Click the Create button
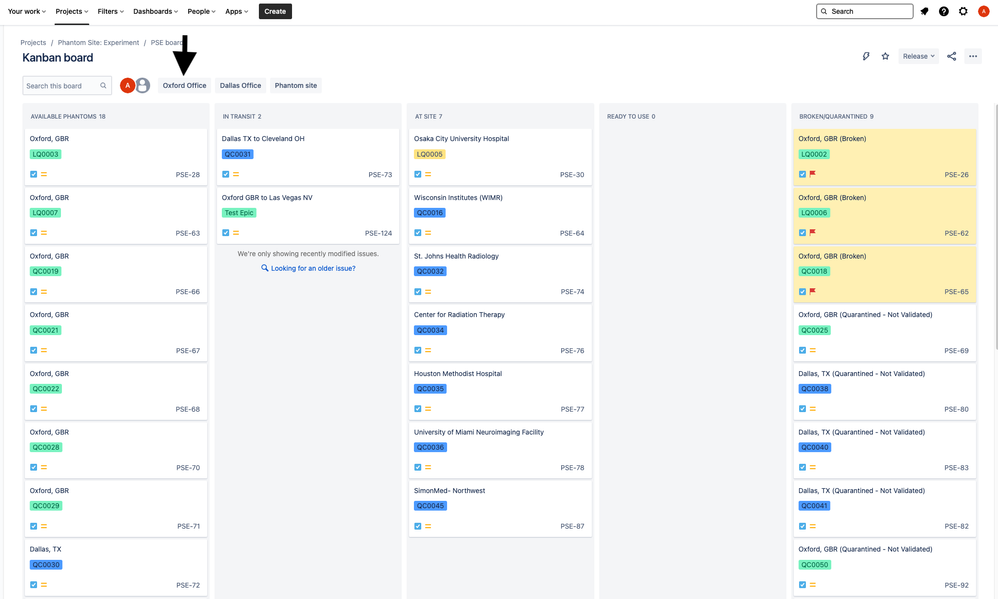998x599 pixels. point(274,11)
